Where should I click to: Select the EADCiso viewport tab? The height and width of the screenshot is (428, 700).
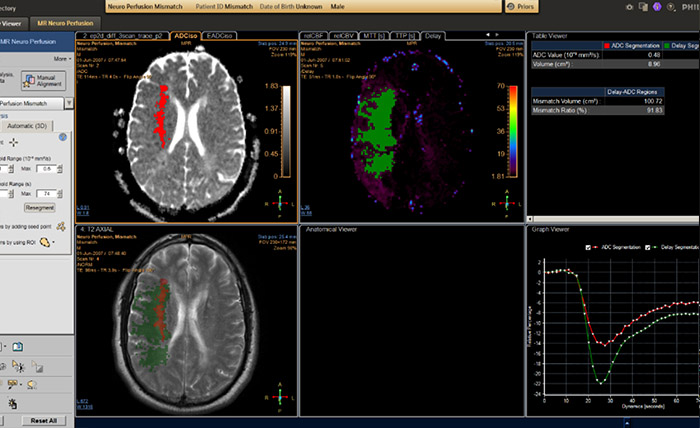(x=219, y=36)
